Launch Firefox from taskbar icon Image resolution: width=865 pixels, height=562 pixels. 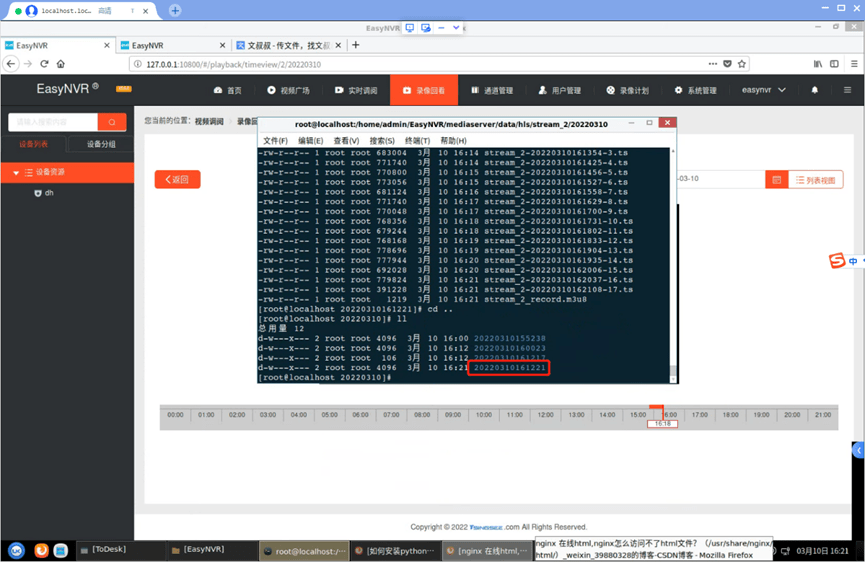click(x=41, y=550)
